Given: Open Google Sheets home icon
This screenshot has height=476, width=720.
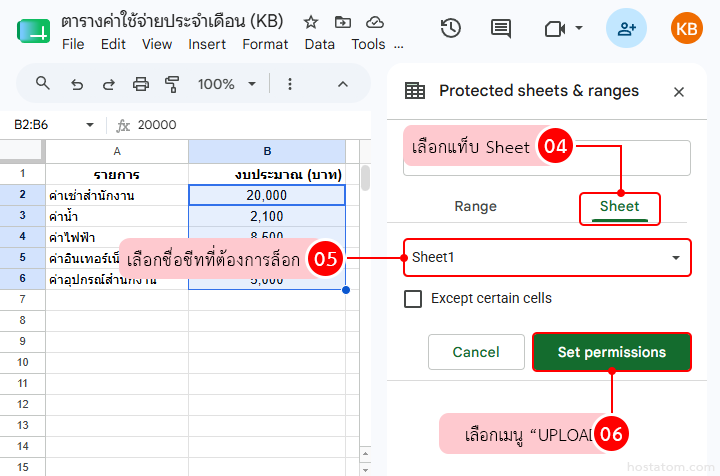Looking at the screenshot, I should point(33,31).
